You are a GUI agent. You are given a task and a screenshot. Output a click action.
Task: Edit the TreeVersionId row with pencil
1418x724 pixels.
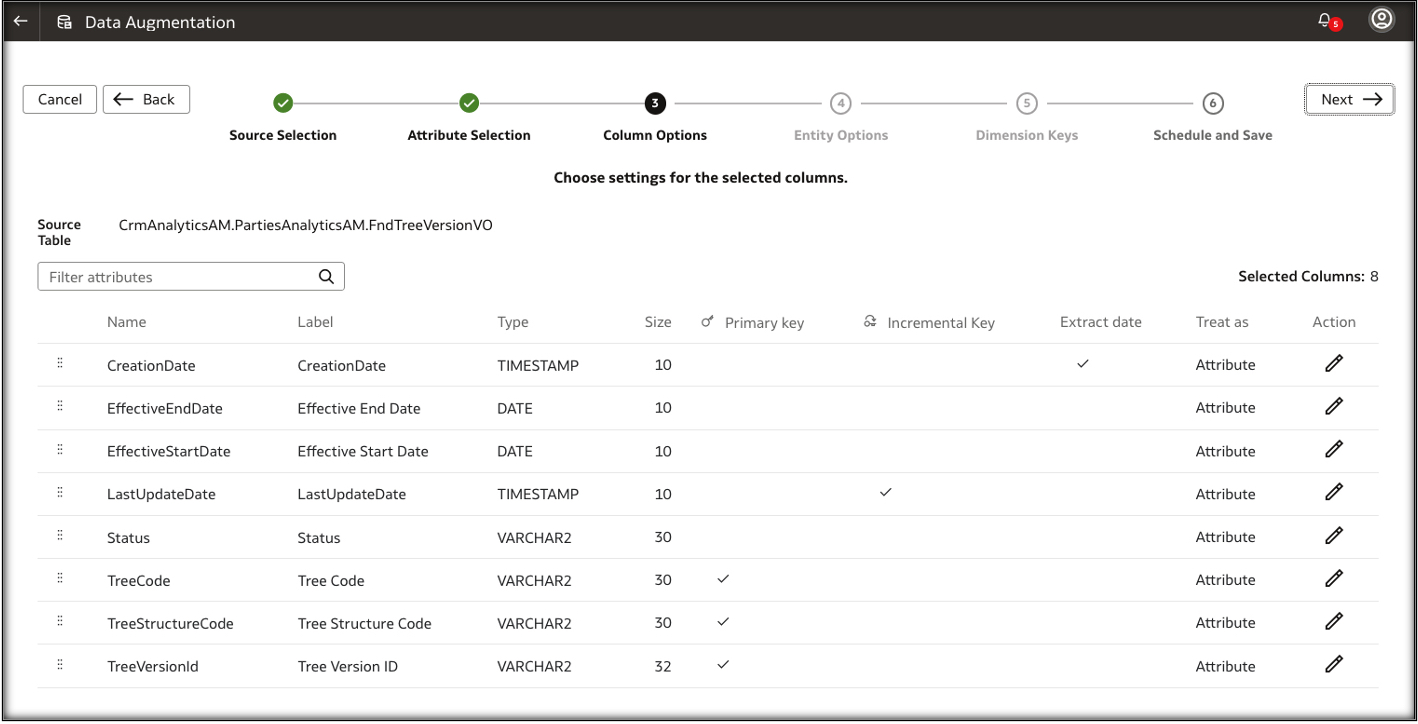point(1333,665)
